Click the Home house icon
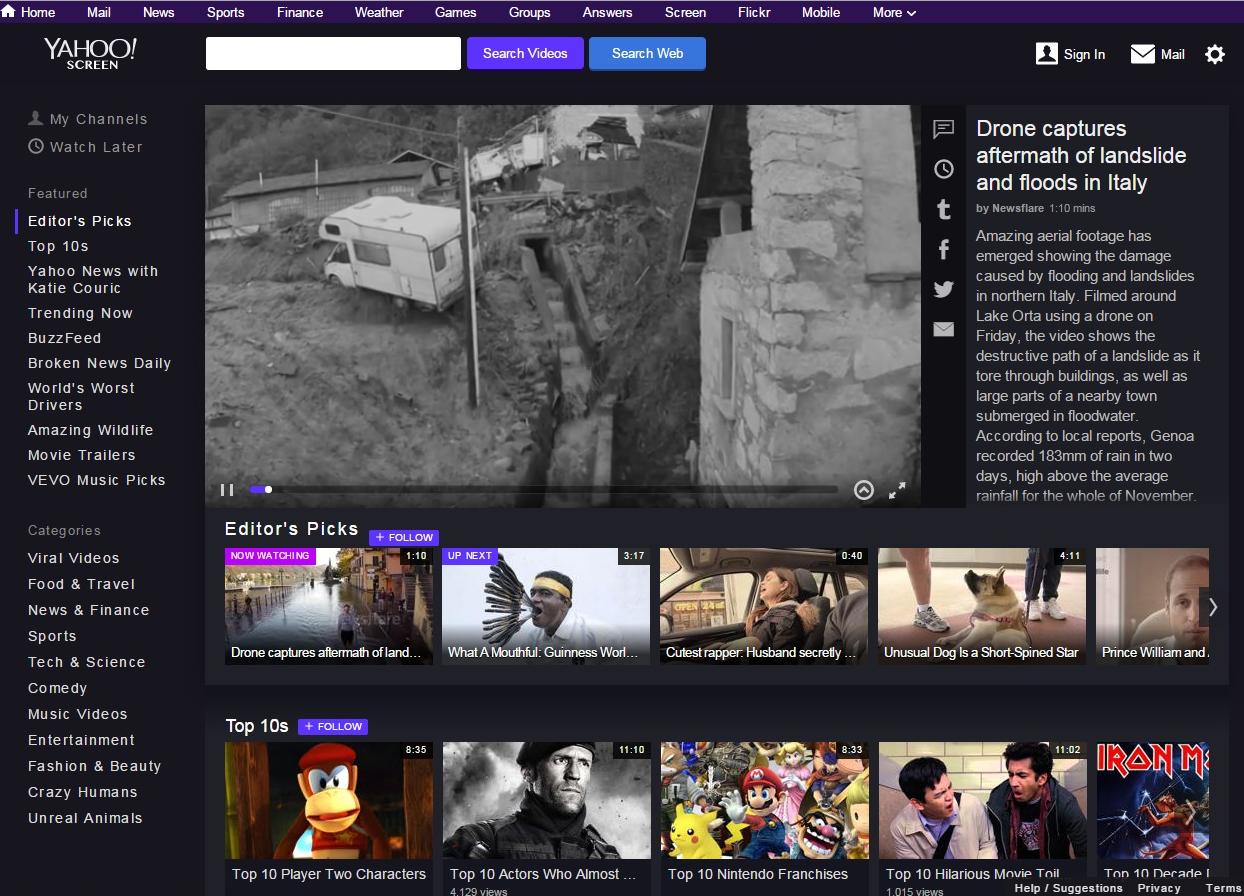 [x=8, y=12]
